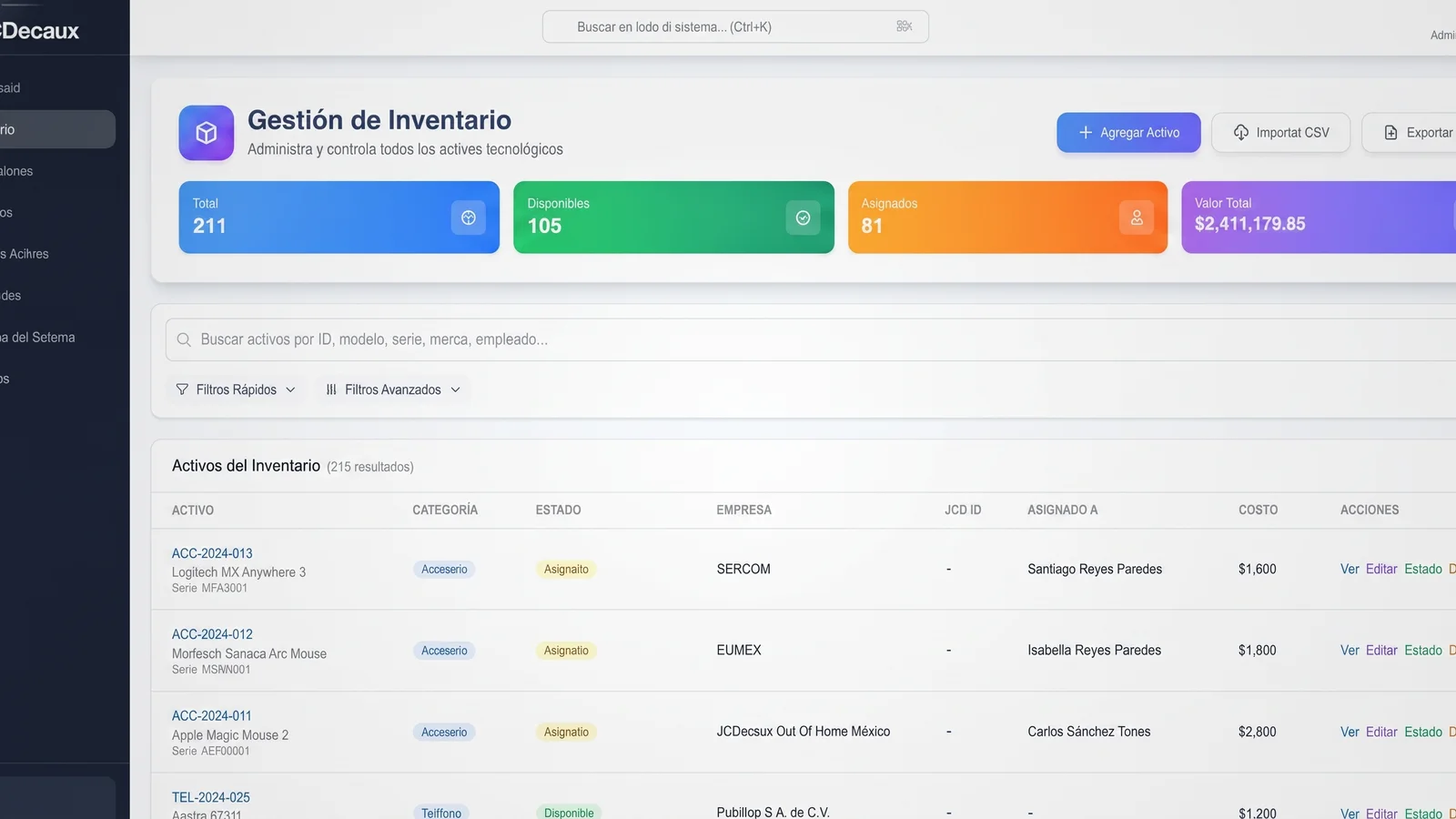Click the EUMEX company cell
Screen dimensions: 1456x819
click(739, 650)
